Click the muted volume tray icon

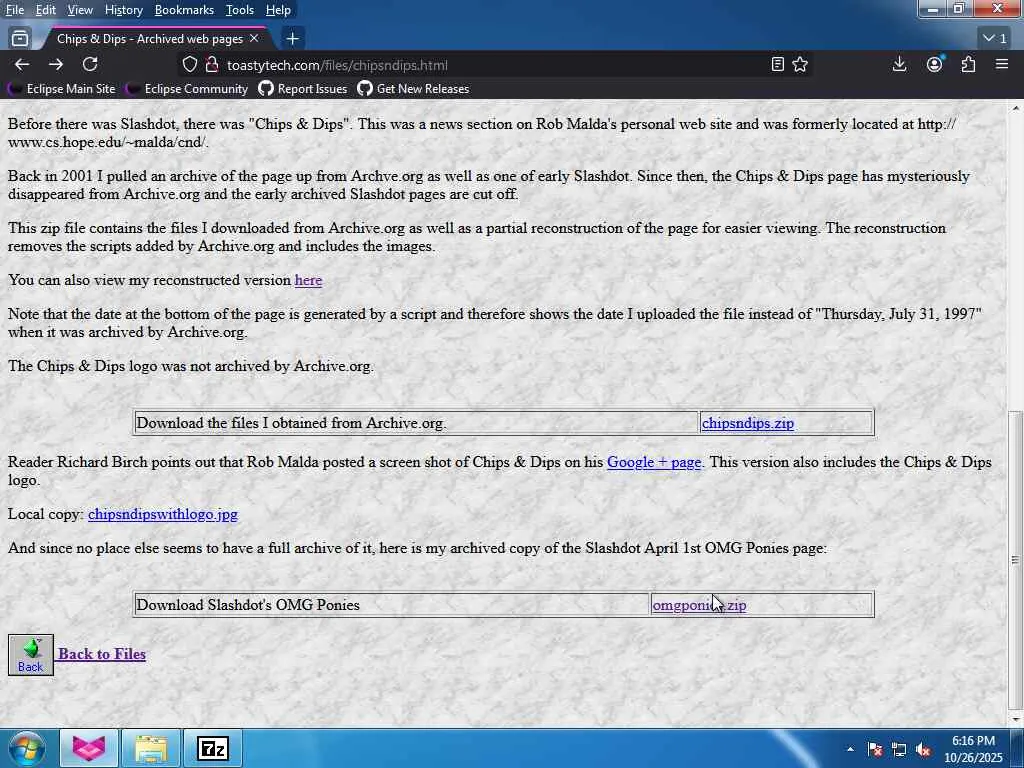923,750
